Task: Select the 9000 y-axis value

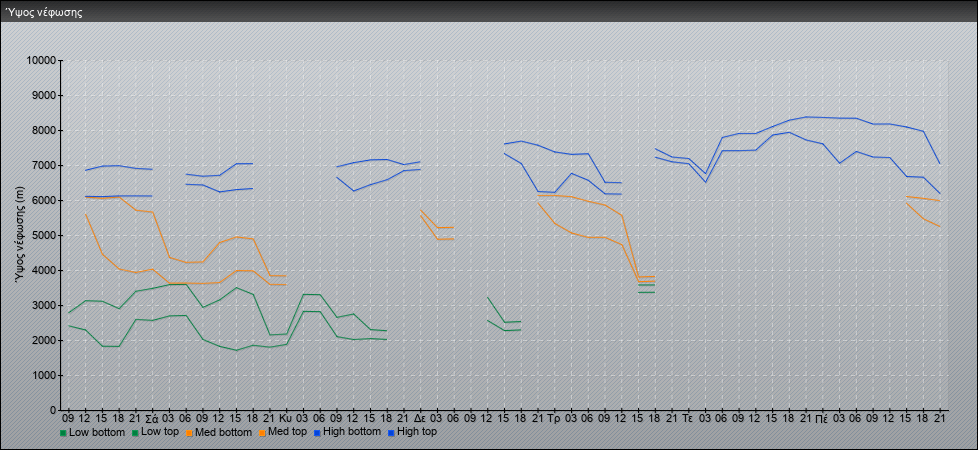Action: (43, 95)
